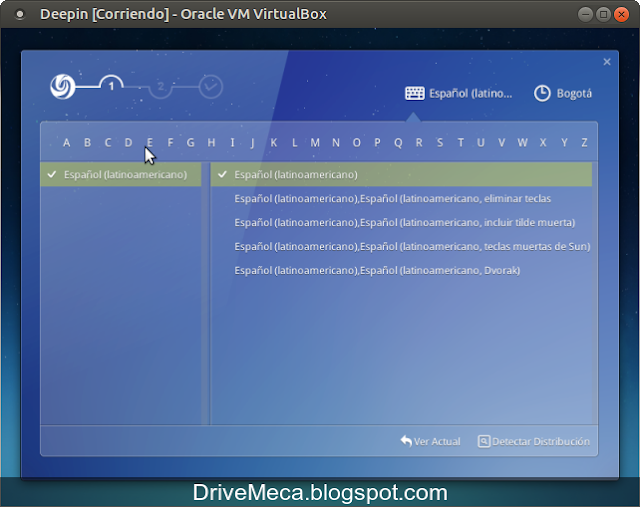The width and height of the screenshot is (640, 507).
Task: Choose letter M in alphabet index
Action: [315, 142]
